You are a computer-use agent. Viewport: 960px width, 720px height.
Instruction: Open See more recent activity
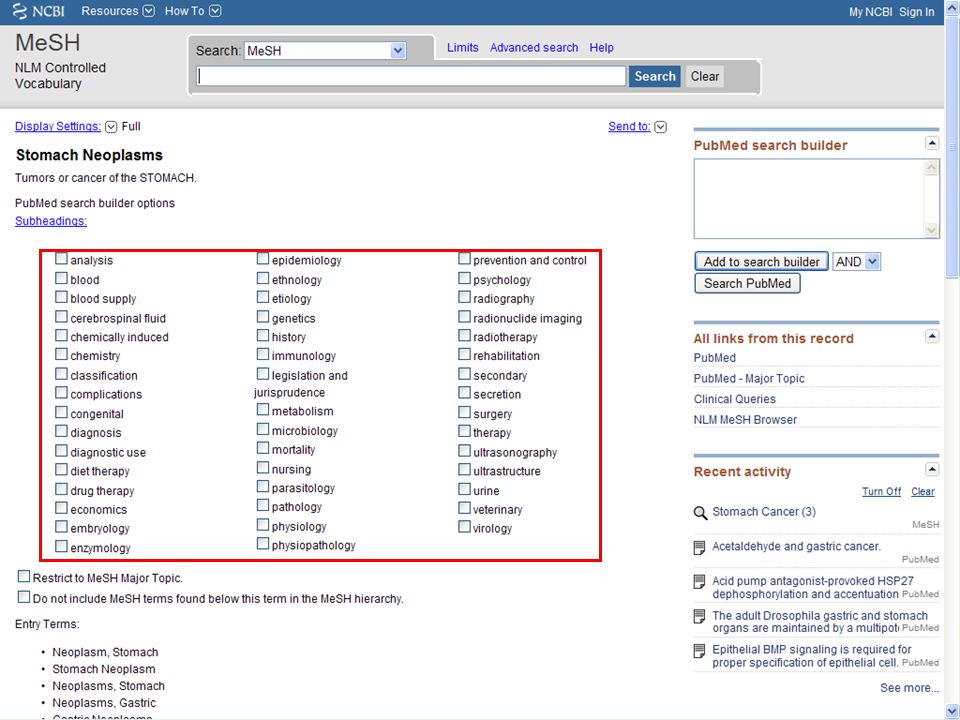tap(909, 688)
